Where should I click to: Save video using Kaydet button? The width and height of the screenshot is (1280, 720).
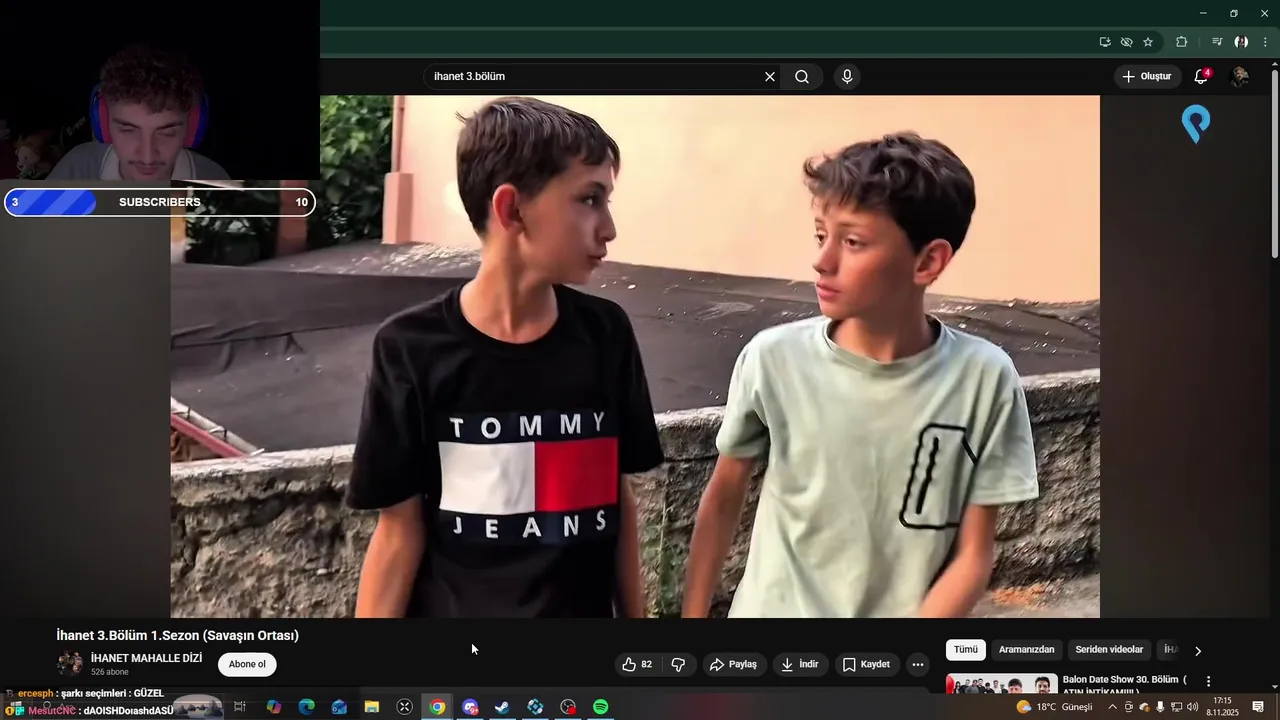(866, 664)
